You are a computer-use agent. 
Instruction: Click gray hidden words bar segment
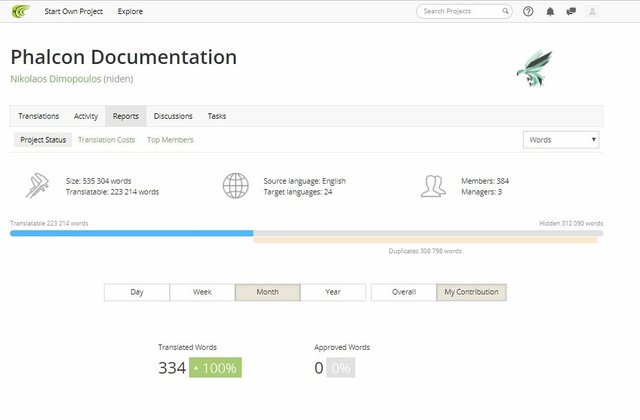click(428, 233)
